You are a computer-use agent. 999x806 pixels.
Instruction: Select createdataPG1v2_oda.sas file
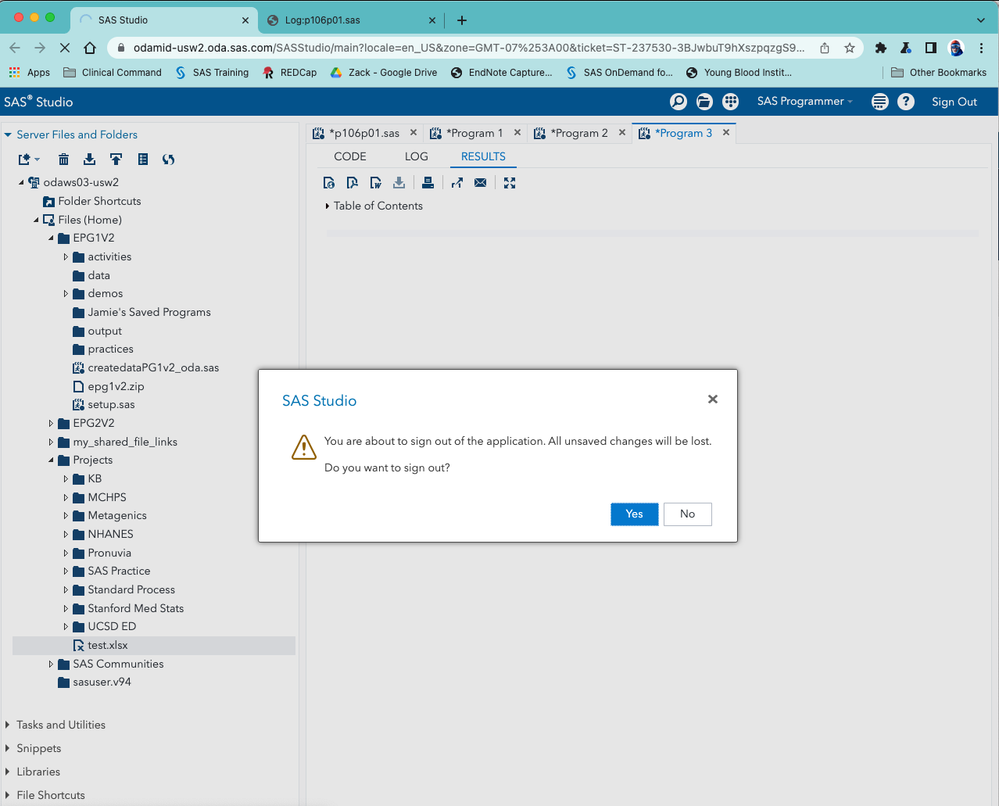click(x=153, y=368)
